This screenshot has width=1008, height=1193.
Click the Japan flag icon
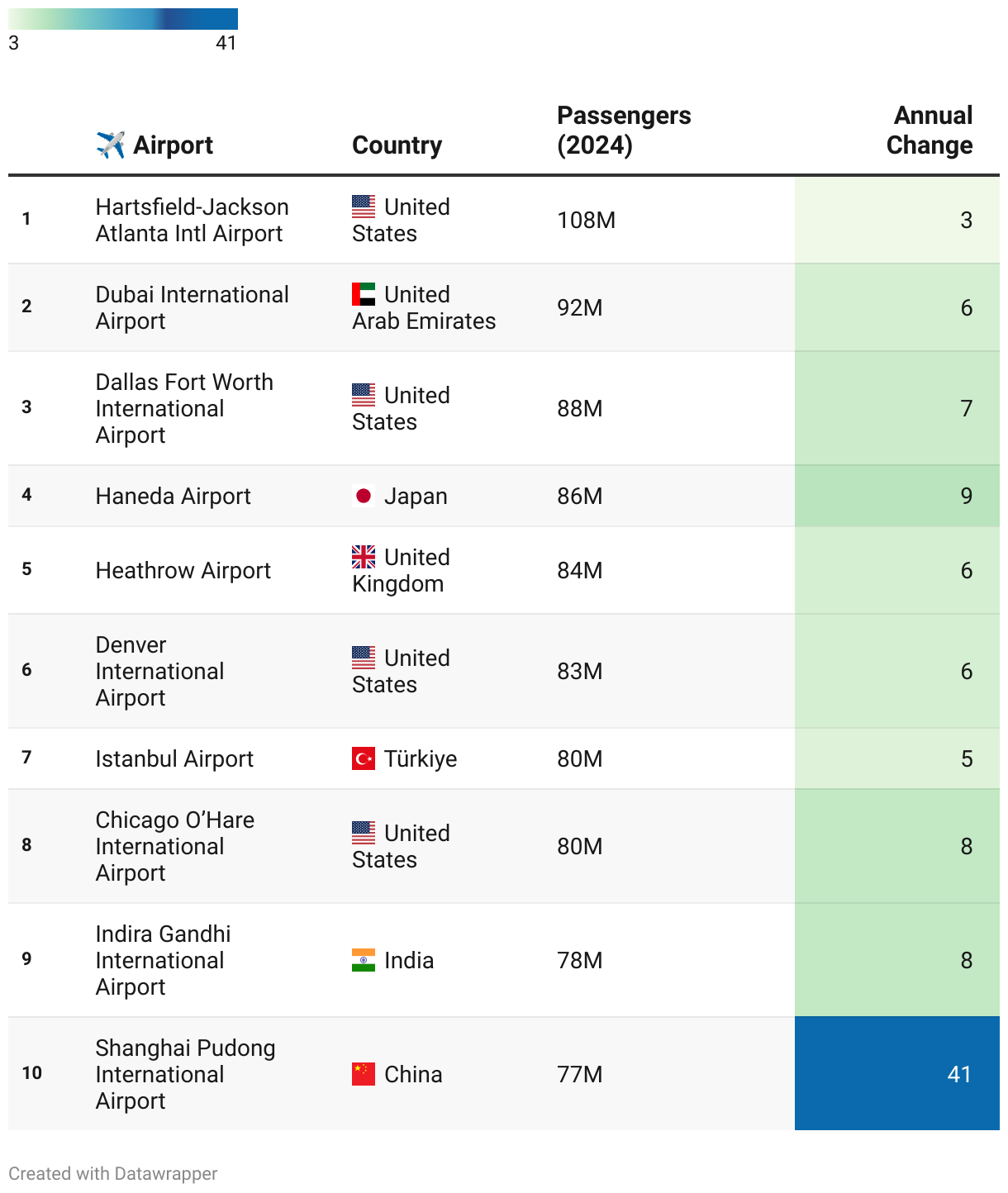pos(364,496)
